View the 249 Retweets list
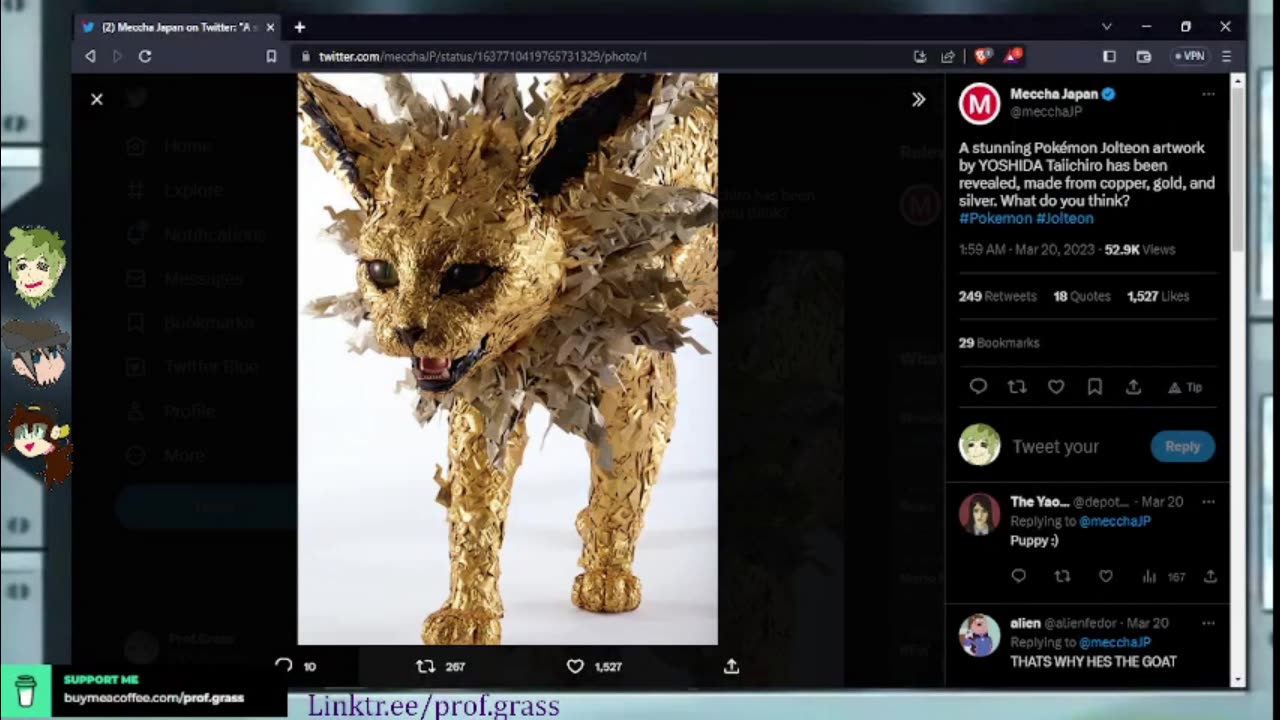Image resolution: width=1280 pixels, height=720 pixels. (x=997, y=296)
